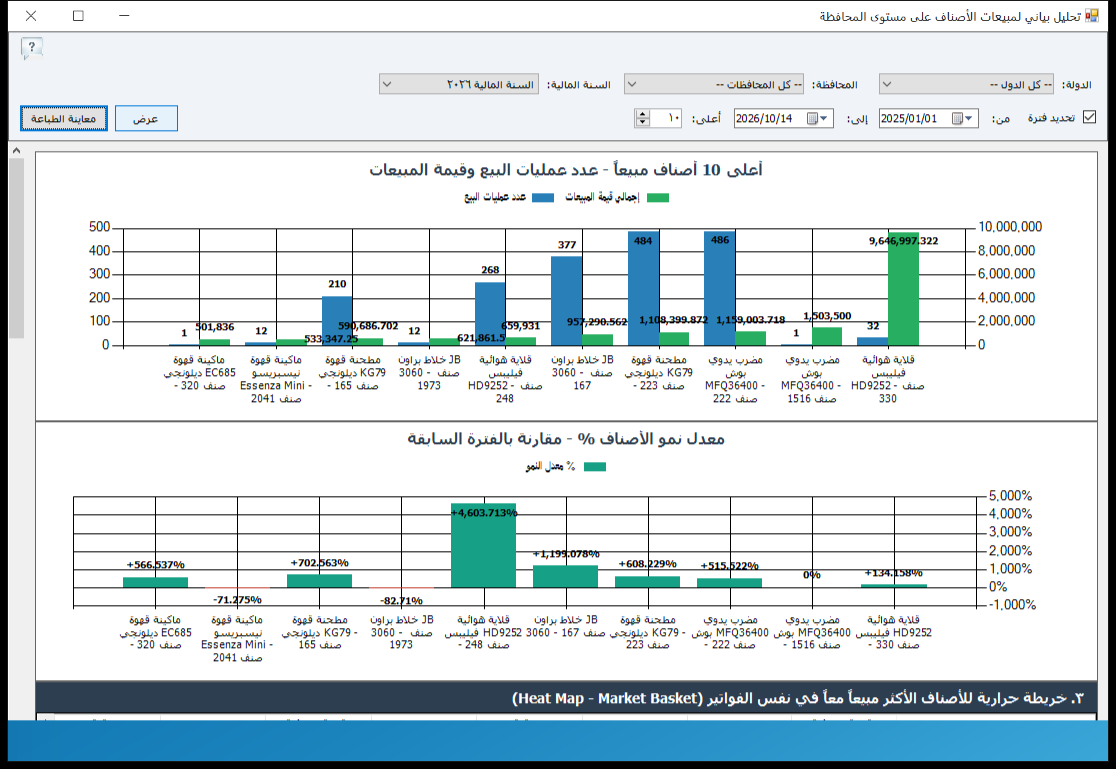This screenshot has height=769, width=1116.
Task: Click the "5,000%" growth axis label
Action: coord(1010,496)
